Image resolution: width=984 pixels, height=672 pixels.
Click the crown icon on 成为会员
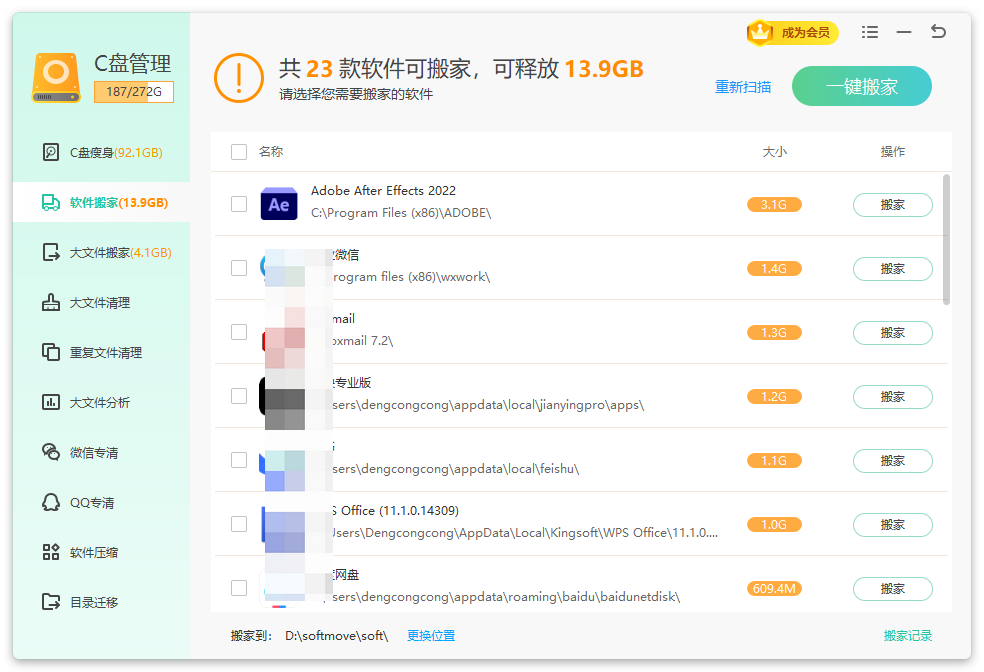(760, 32)
